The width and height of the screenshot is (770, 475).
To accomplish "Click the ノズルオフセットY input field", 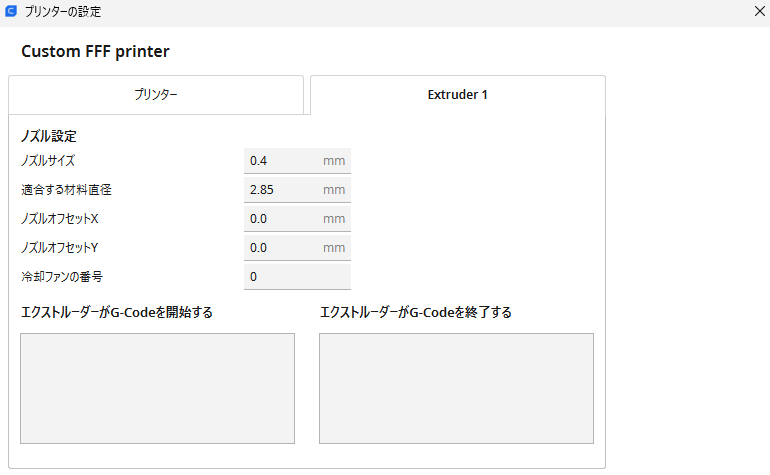I will point(285,247).
